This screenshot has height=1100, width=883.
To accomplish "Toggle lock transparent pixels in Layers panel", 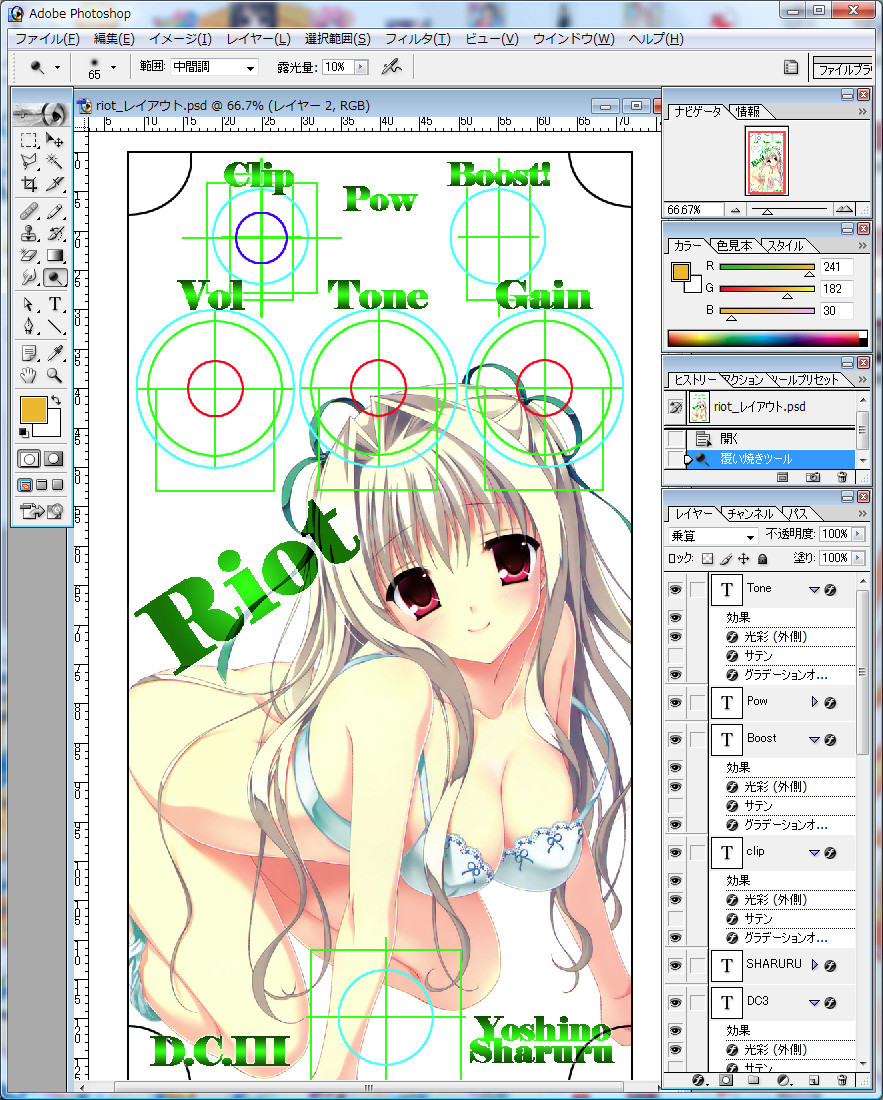I will tap(708, 558).
